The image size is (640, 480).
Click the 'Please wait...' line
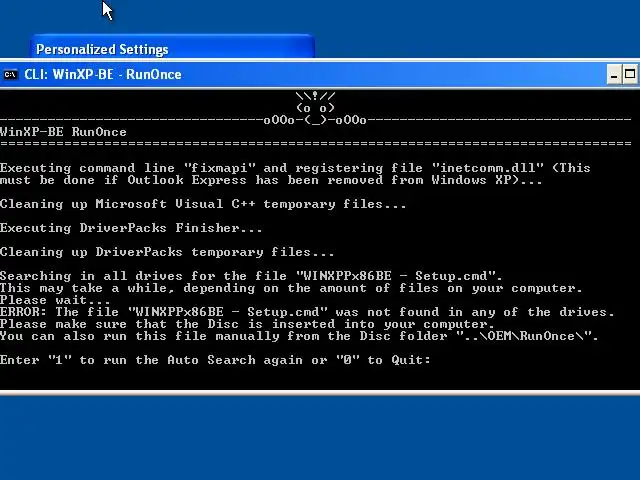pos(55,300)
